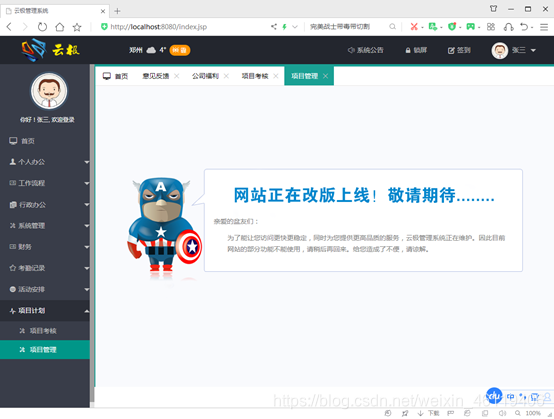Click the speaker mute icon in status bar
This screenshot has height=419, width=554.
tap(502, 413)
